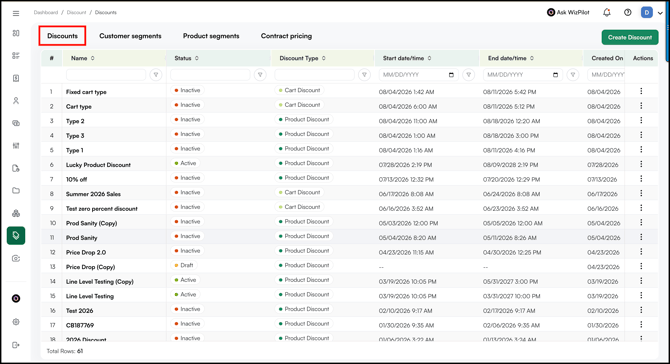
Task: Click the End date/time filter icon
Action: point(573,75)
